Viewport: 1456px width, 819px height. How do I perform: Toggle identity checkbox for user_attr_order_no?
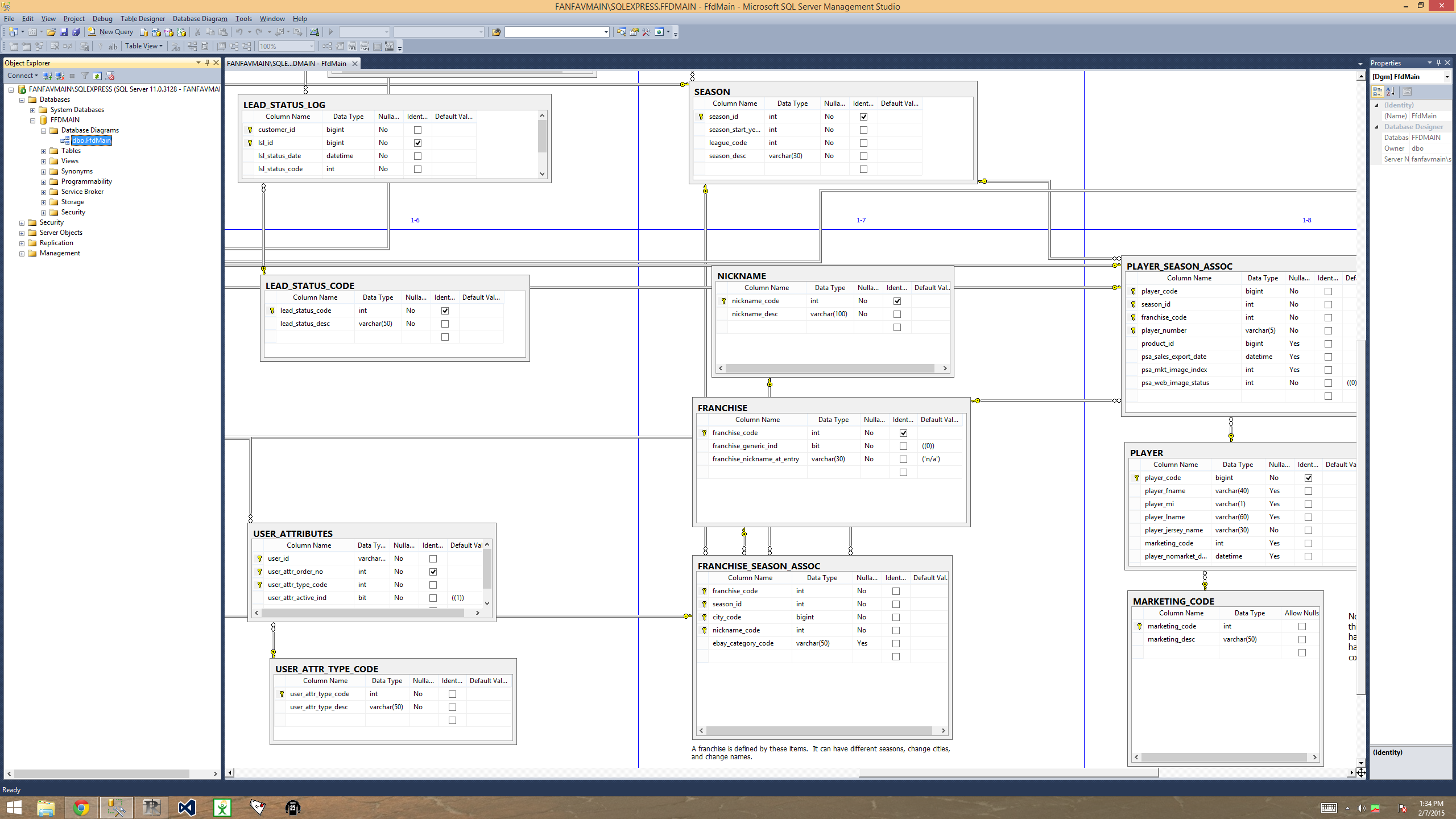point(433,572)
